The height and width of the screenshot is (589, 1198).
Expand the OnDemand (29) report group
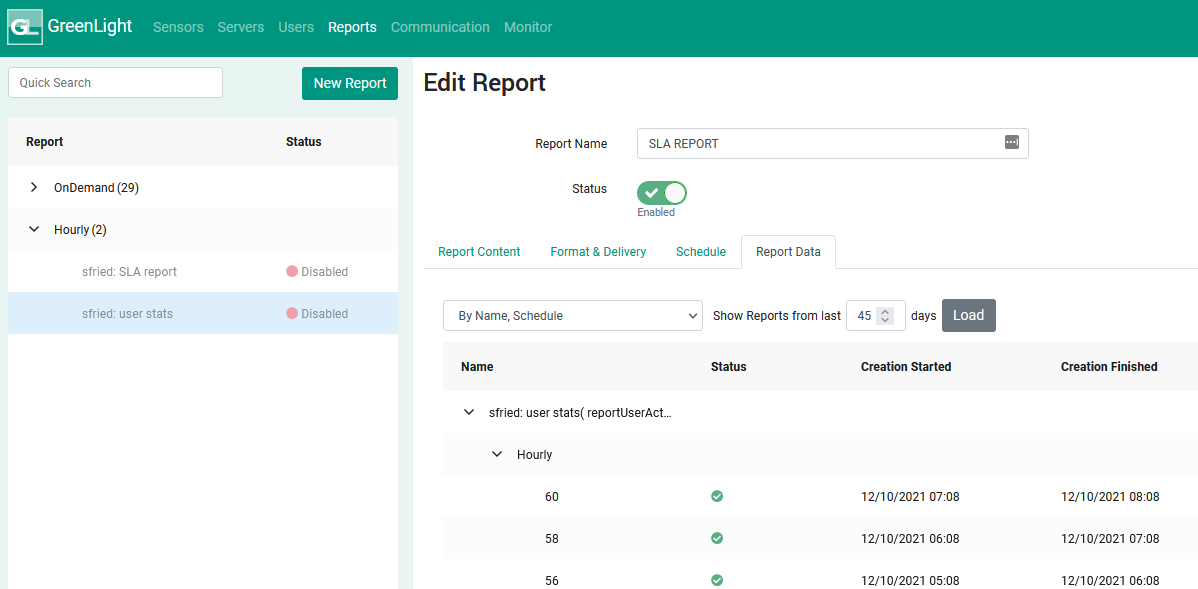click(34, 187)
